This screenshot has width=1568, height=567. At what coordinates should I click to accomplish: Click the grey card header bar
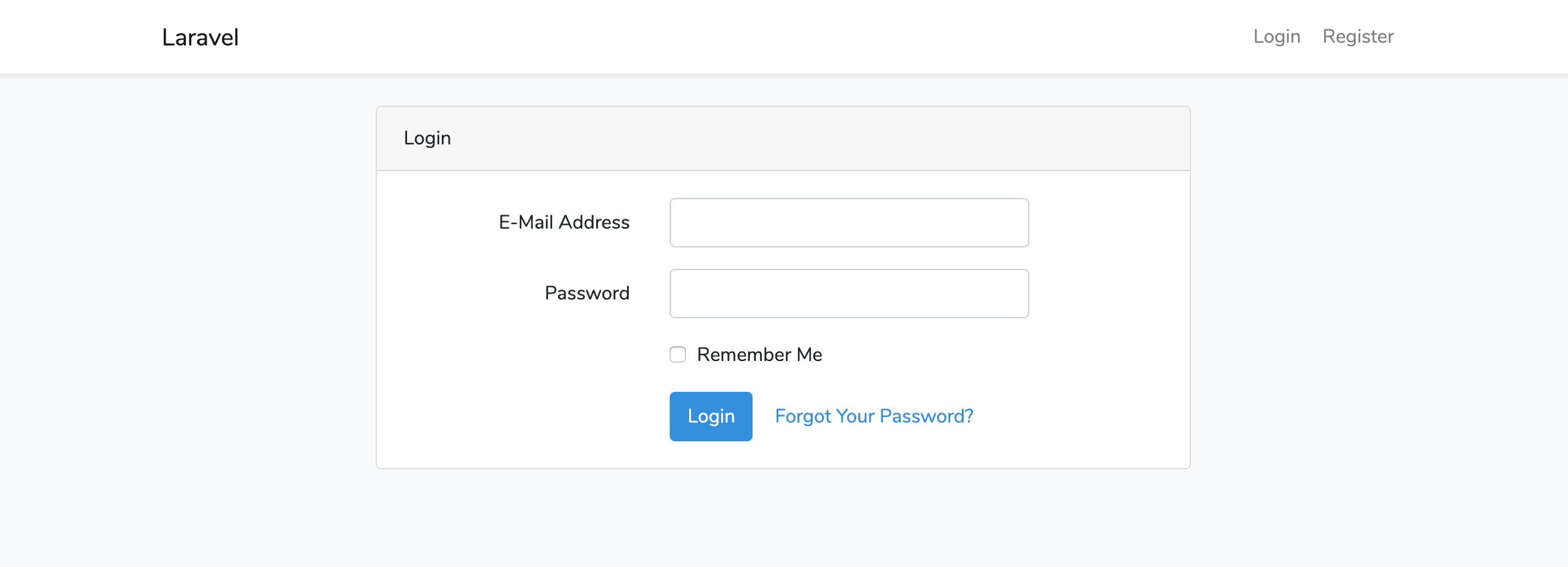click(x=783, y=138)
